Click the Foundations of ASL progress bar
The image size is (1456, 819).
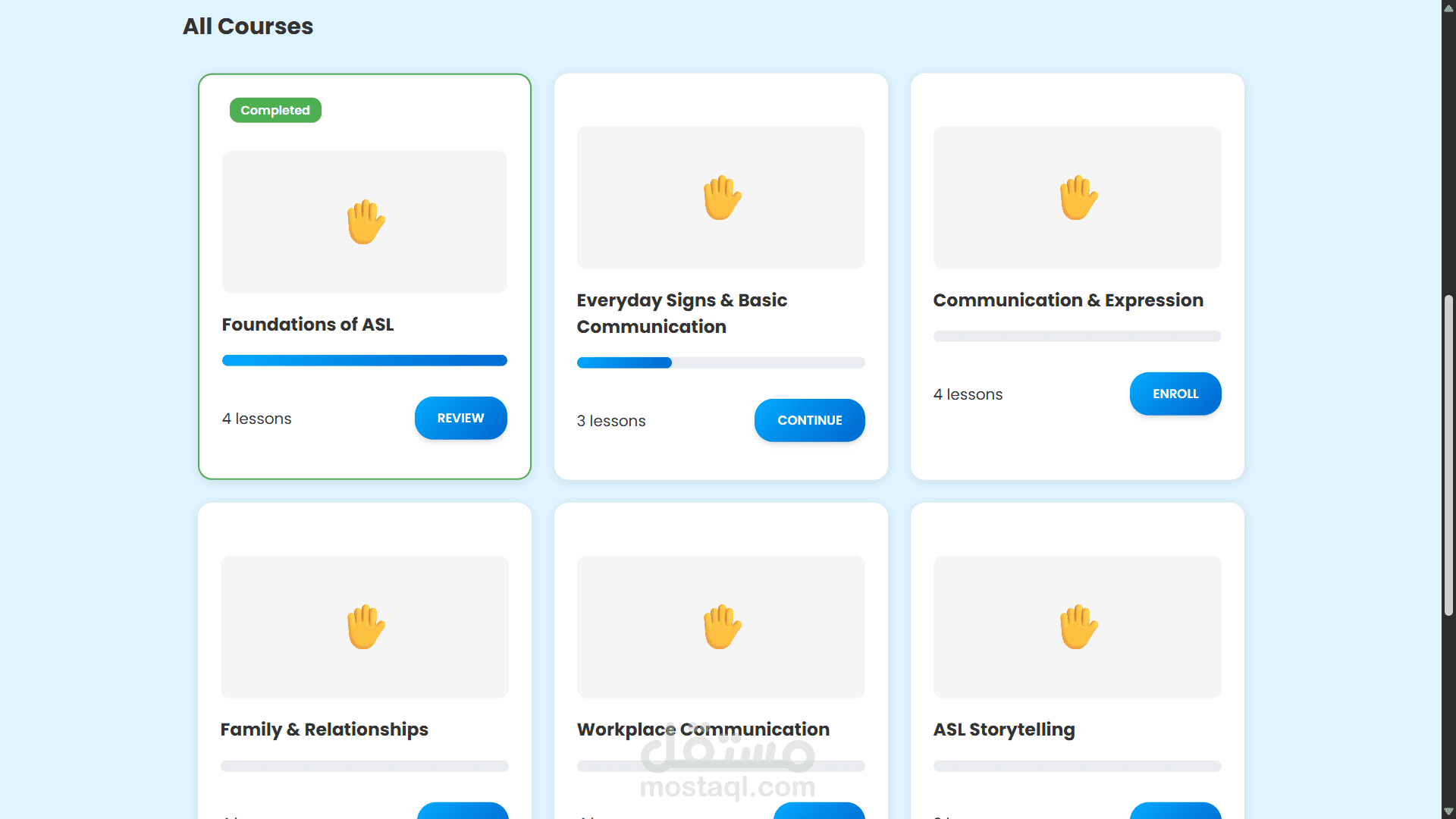[364, 360]
